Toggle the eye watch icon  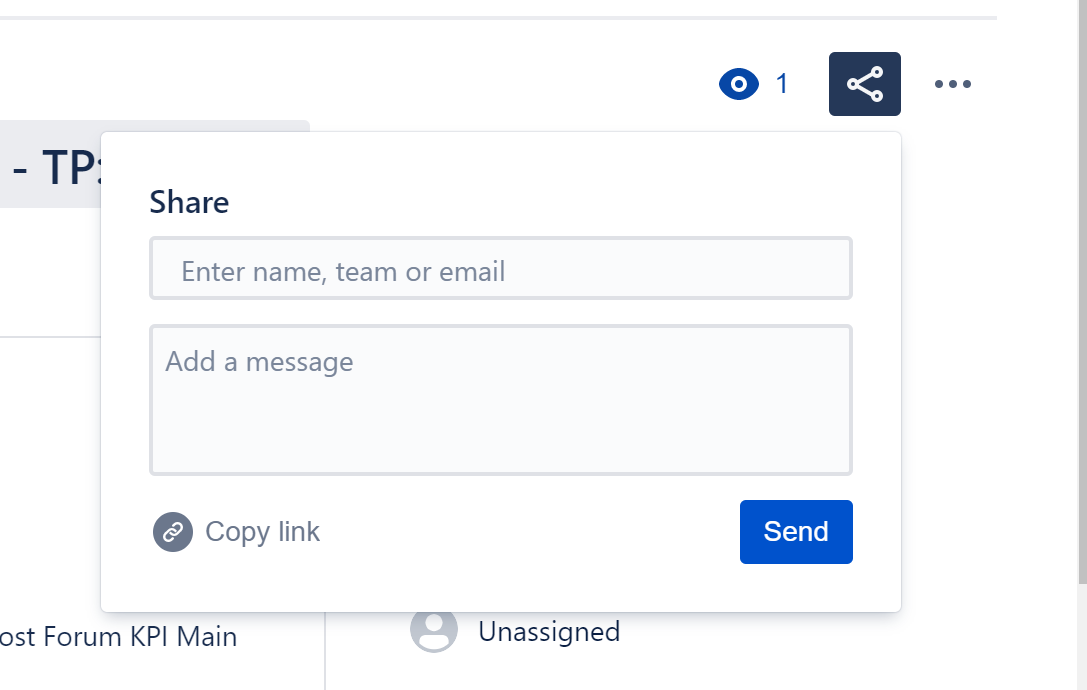[738, 84]
